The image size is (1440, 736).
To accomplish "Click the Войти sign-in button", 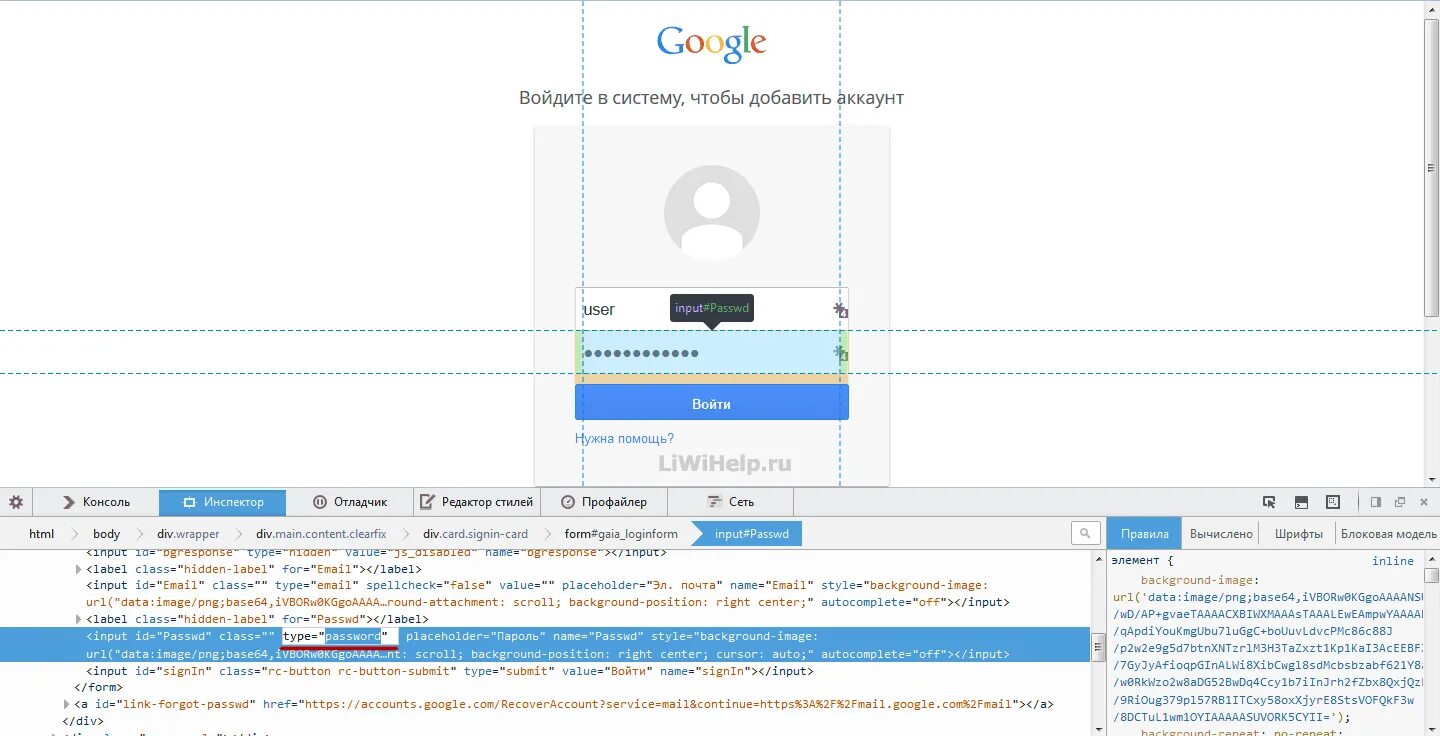I will [711, 404].
